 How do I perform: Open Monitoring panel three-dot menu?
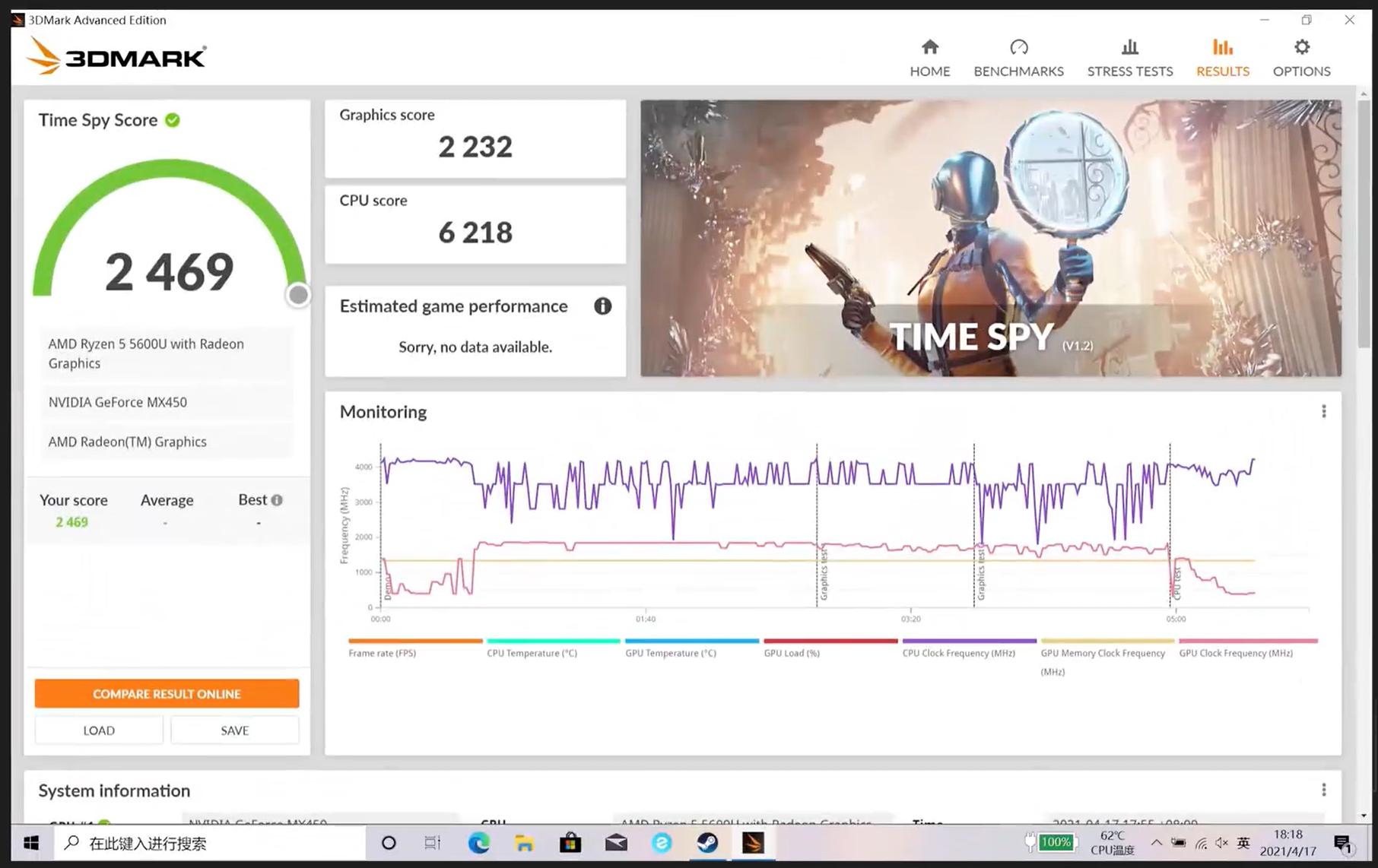[x=1323, y=411]
